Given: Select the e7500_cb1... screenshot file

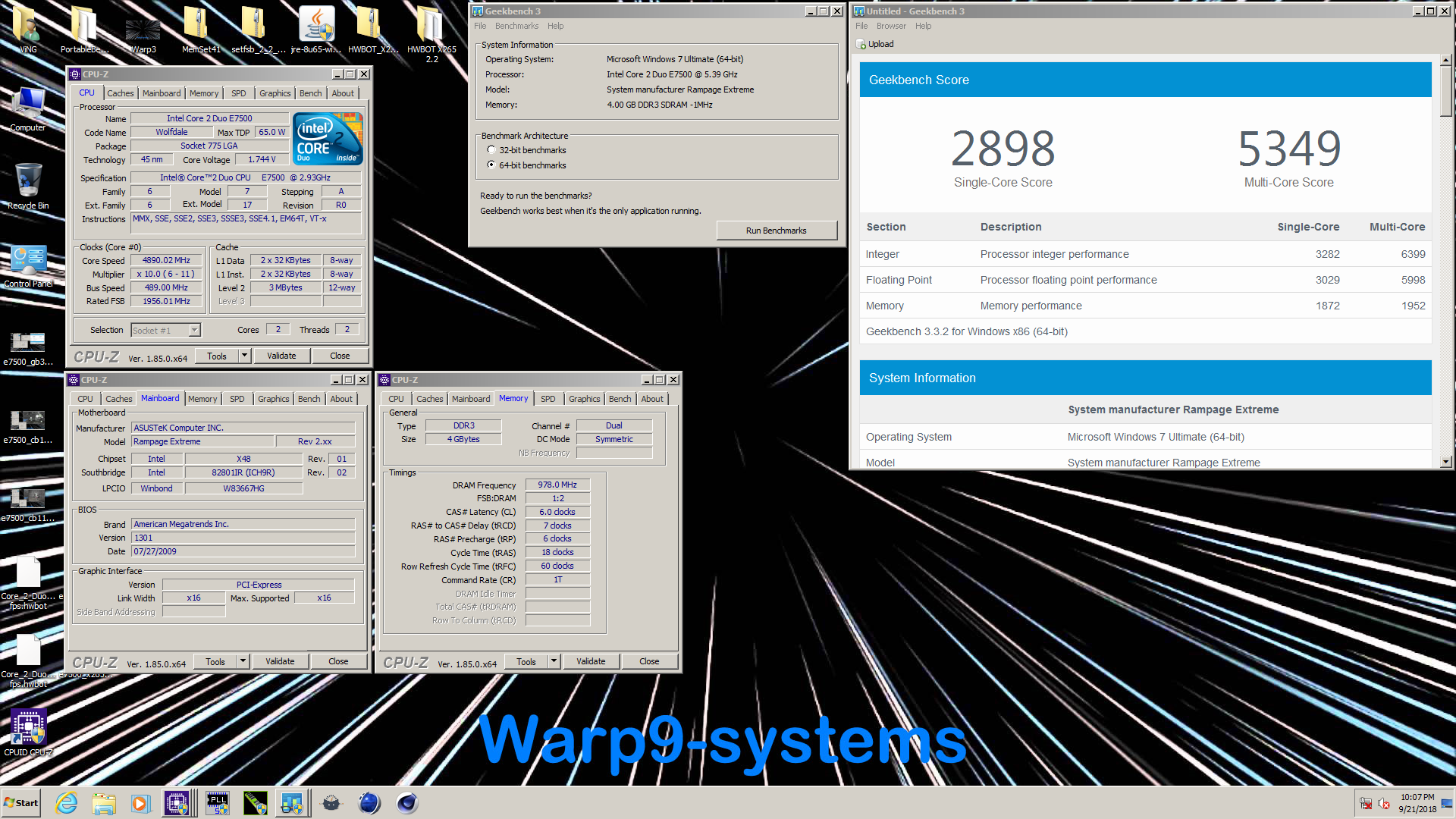Looking at the screenshot, I should pos(28,426).
